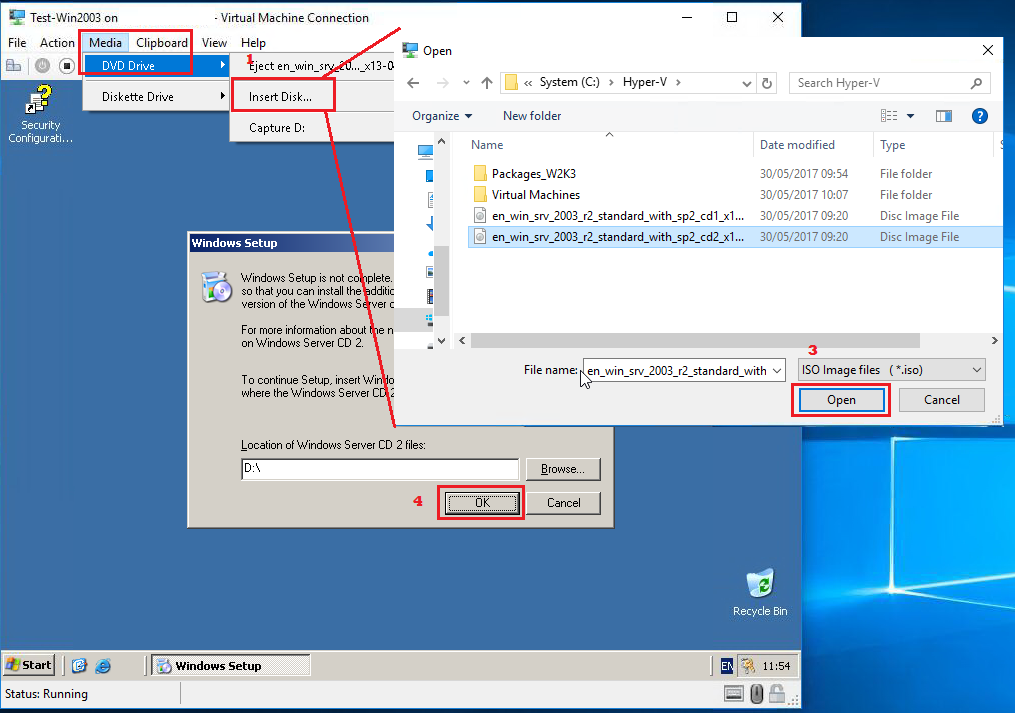Open the Security Configuration desktop shortcut
1015x713 pixels.
[x=40, y=112]
